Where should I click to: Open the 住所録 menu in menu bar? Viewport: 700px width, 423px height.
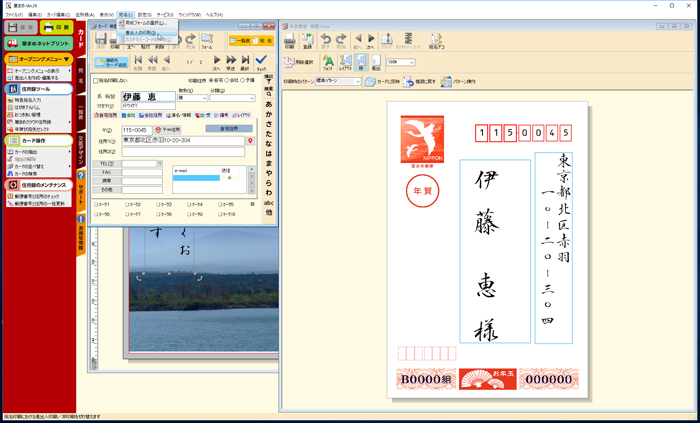[86, 15]
